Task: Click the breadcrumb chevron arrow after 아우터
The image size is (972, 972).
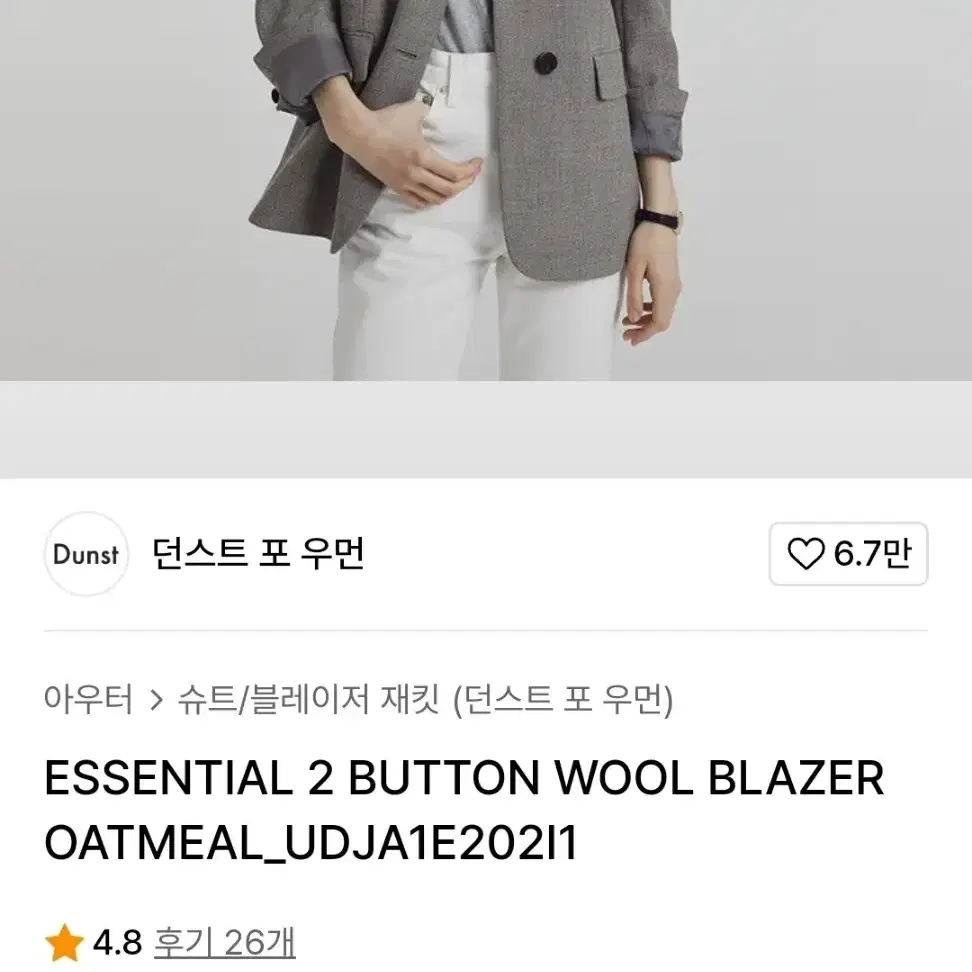Action: pyautogui.click(x=157, y=700)
